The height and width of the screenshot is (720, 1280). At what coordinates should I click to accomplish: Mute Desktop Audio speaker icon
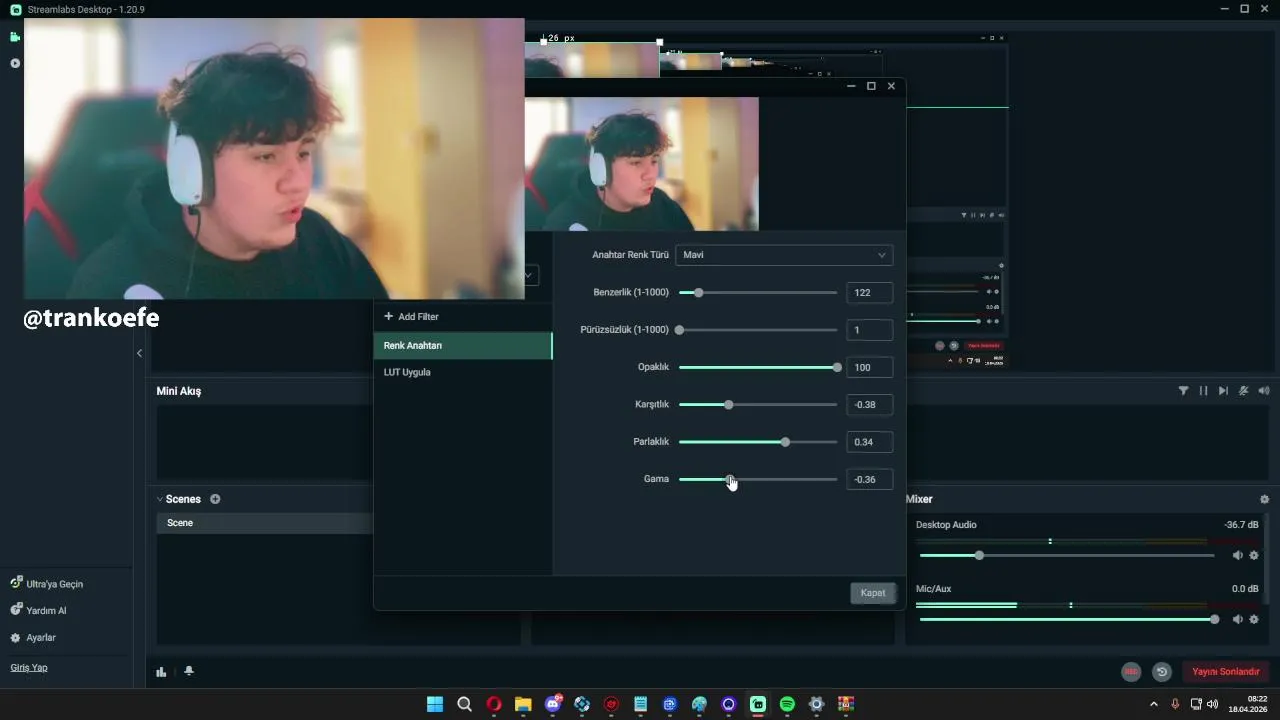point(1237,555)
